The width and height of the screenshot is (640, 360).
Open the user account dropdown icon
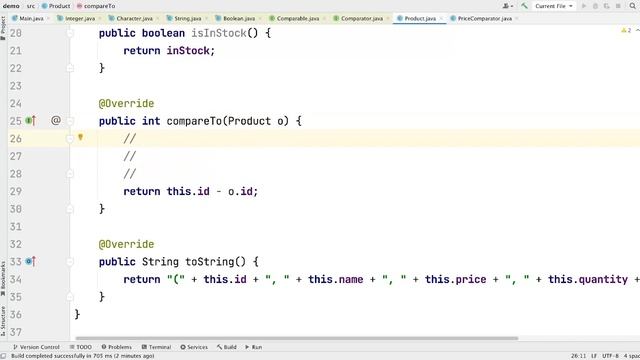508,6
